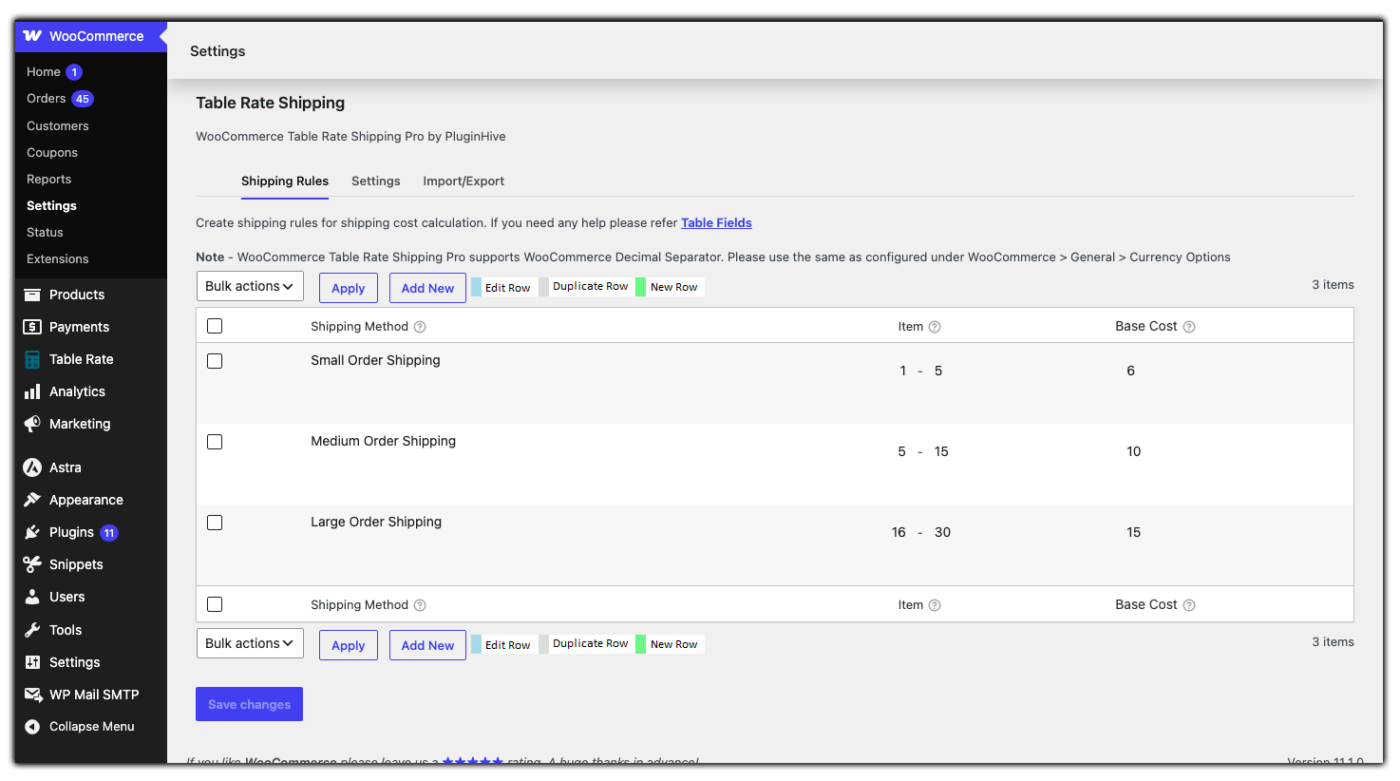1400x781 pixels.
Task: Click the Medium Order Shipping method name
Action: click(x=383, y=441)
